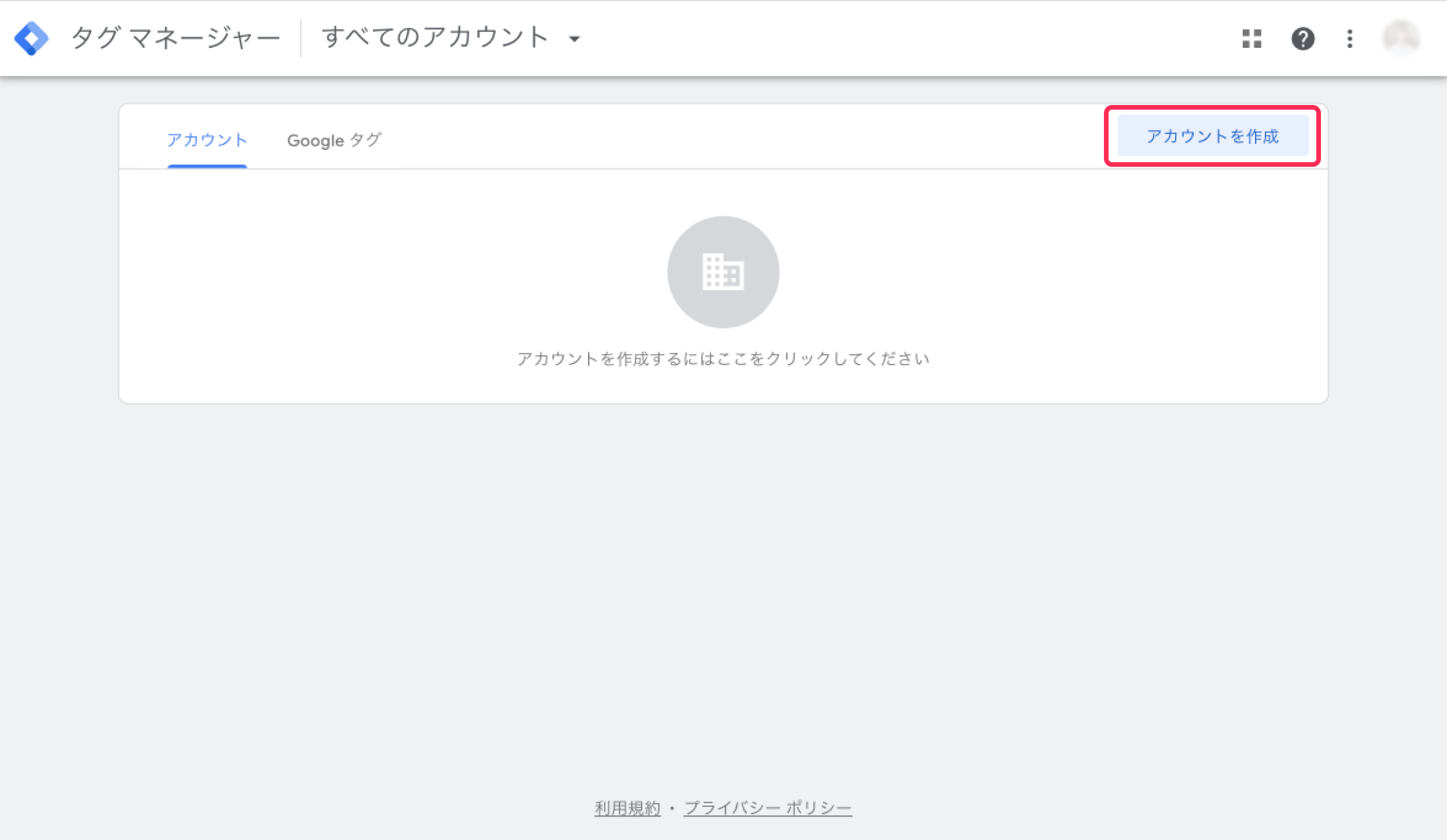Click the アカウントを作成するにはここをクリック message
Screen dimensions: 1447x840
tap(723, 359)
